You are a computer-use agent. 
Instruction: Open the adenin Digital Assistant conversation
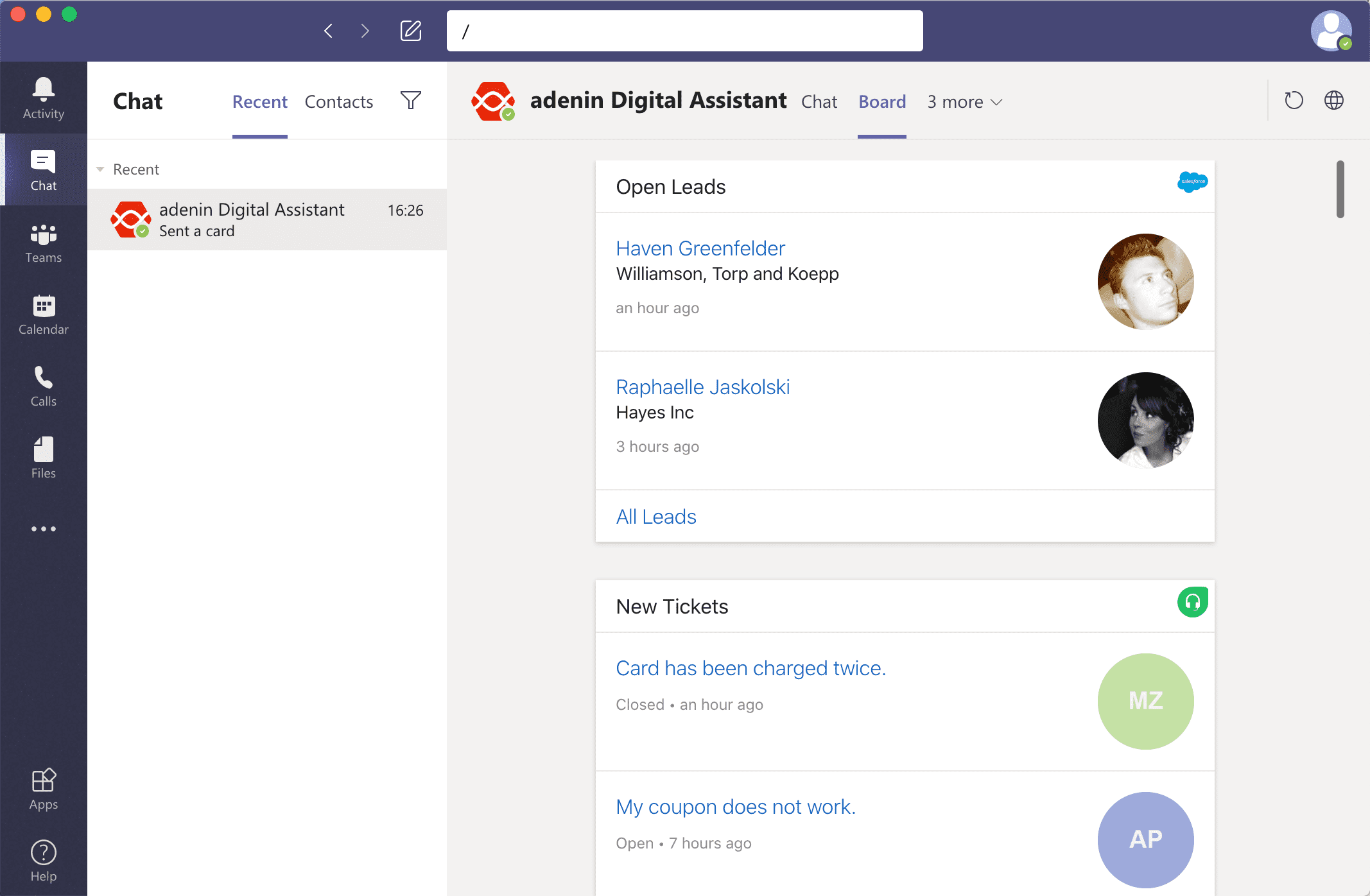click(267, 220)
